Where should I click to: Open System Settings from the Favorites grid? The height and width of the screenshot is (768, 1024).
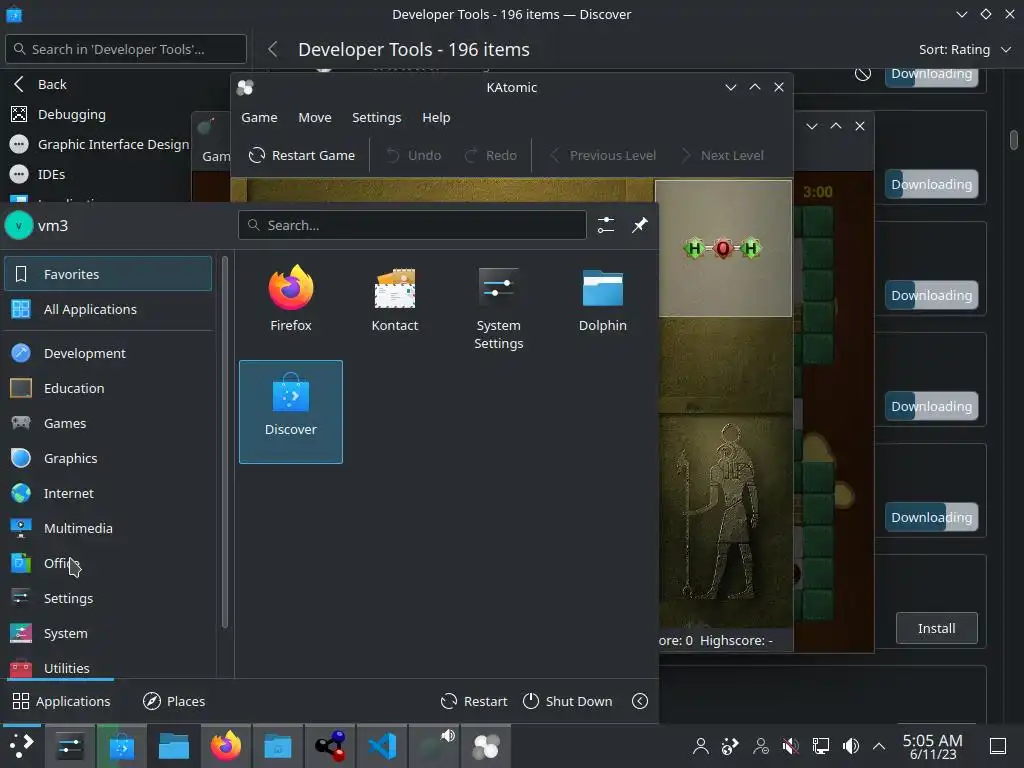coord(498,308)
